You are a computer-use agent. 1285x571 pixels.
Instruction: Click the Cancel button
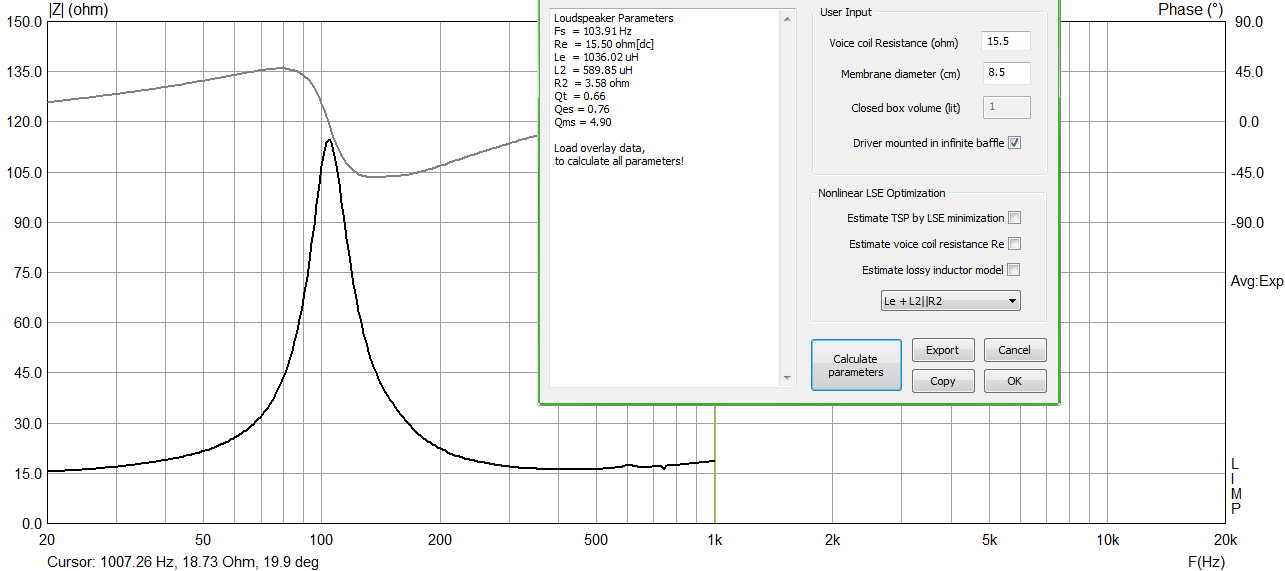click(x=1014, y=350)
